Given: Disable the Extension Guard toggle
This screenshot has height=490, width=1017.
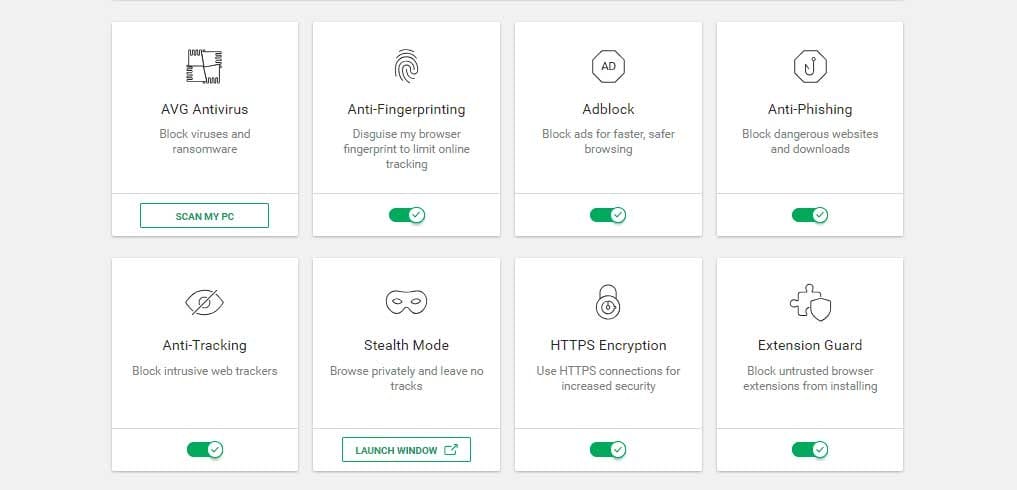Looking at the screenshot, I should pyautogui.click(x=810, y=449).
